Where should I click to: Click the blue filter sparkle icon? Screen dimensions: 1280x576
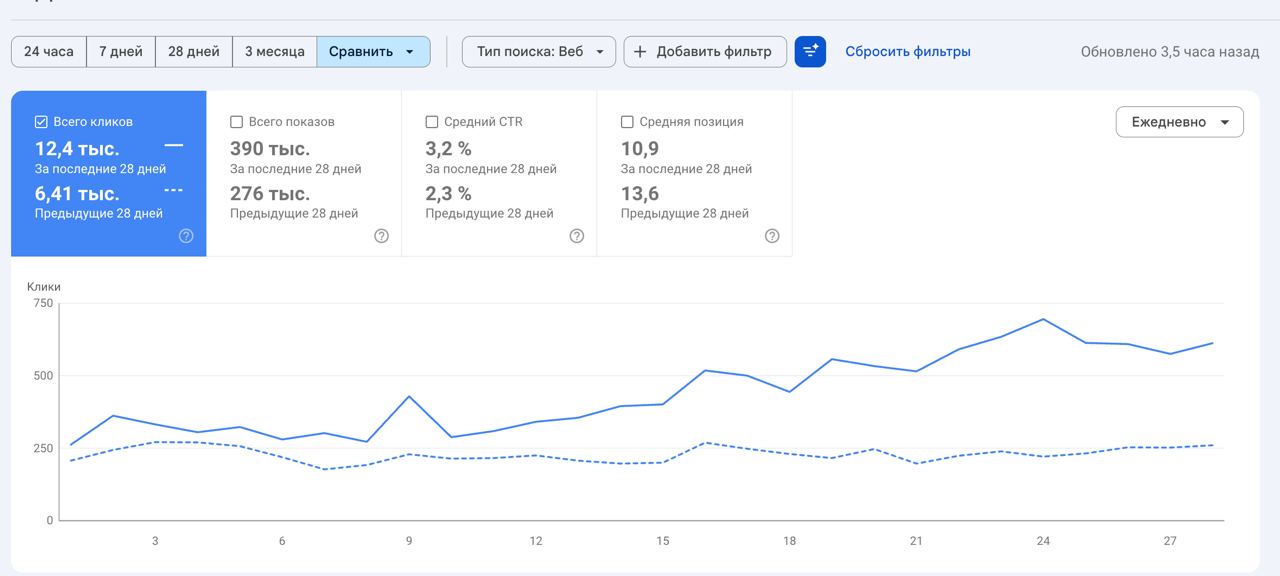810,52
